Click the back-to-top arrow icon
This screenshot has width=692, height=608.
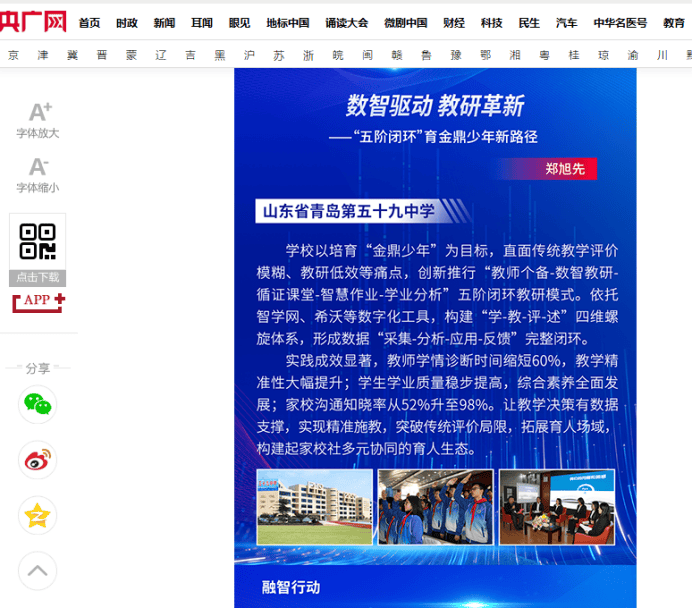click(x=38, y=571)
